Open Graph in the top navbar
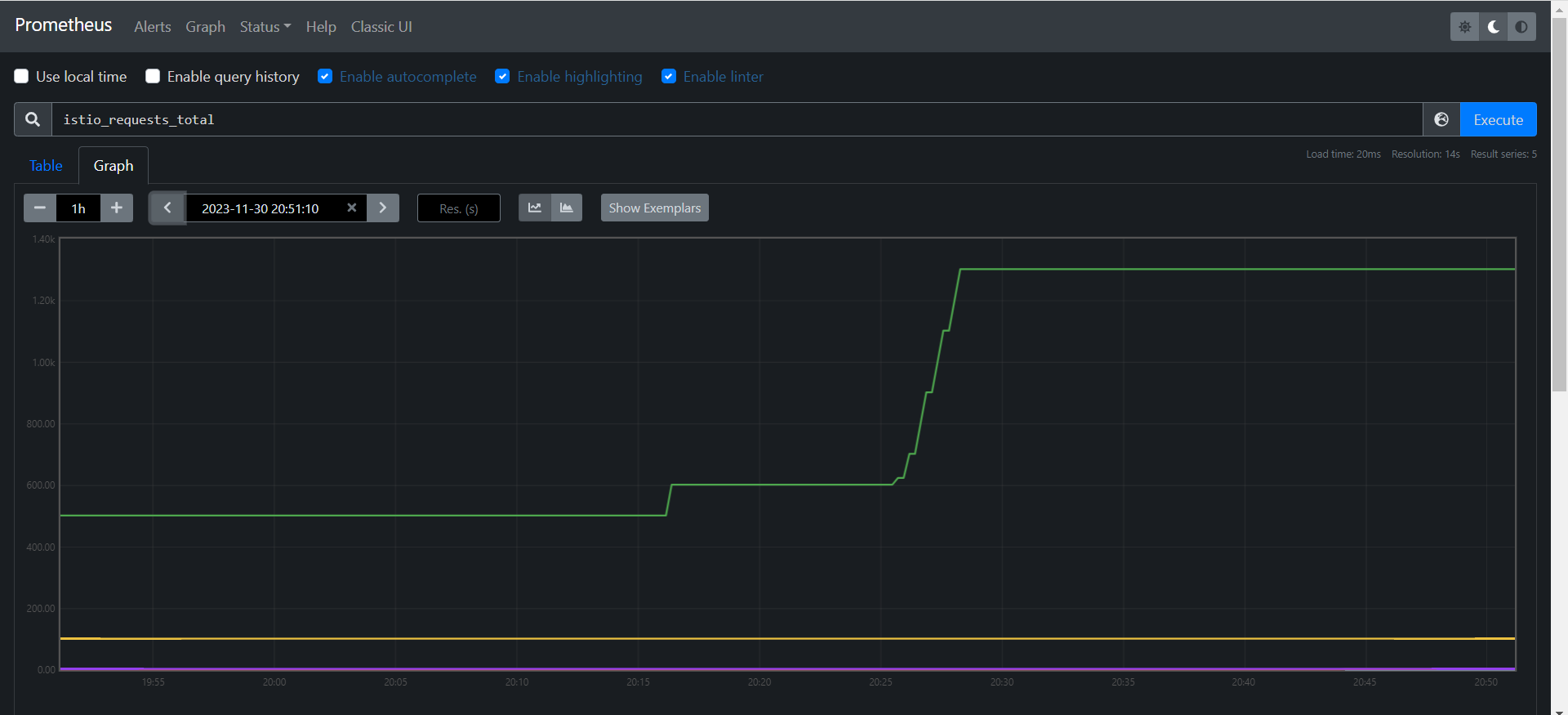Screen dimensions: 1568x715 (x=205, y=27)
